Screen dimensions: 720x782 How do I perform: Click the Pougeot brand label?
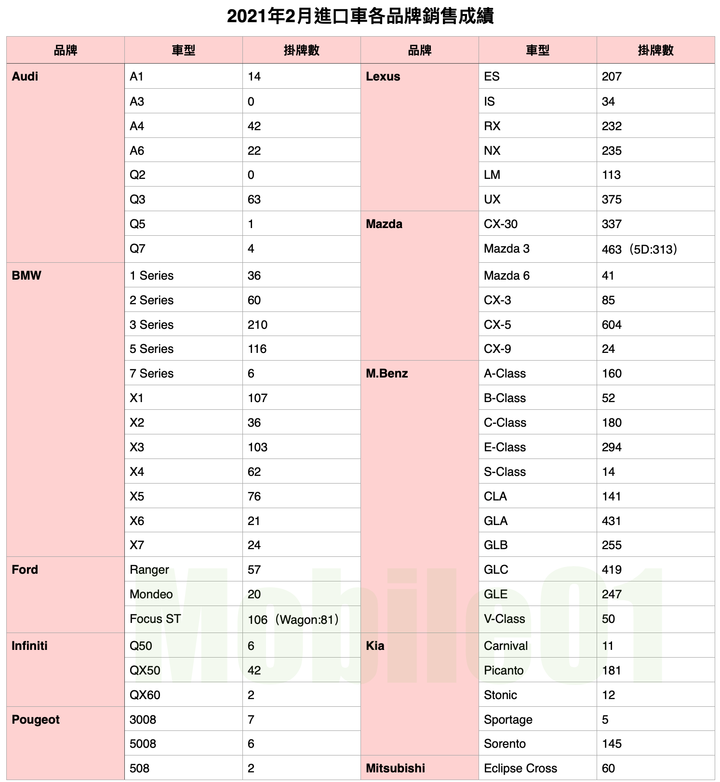tap(35, 720)
